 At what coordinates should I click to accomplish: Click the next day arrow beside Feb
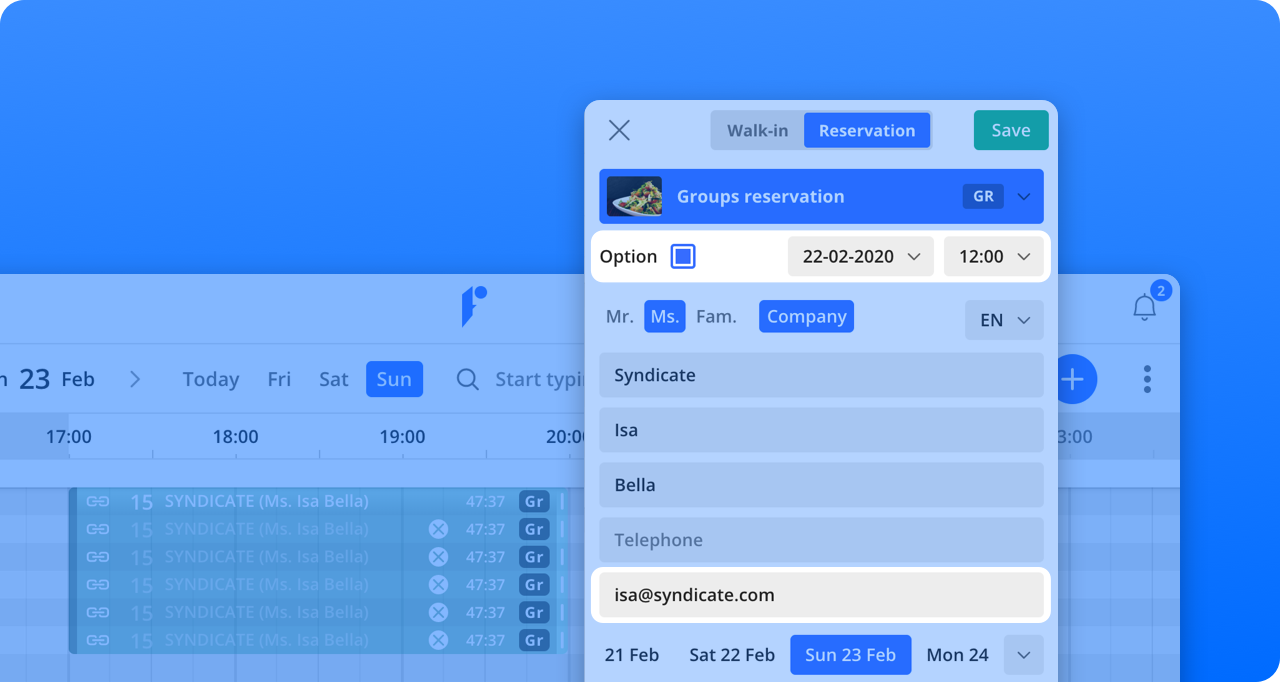[135, 379]
